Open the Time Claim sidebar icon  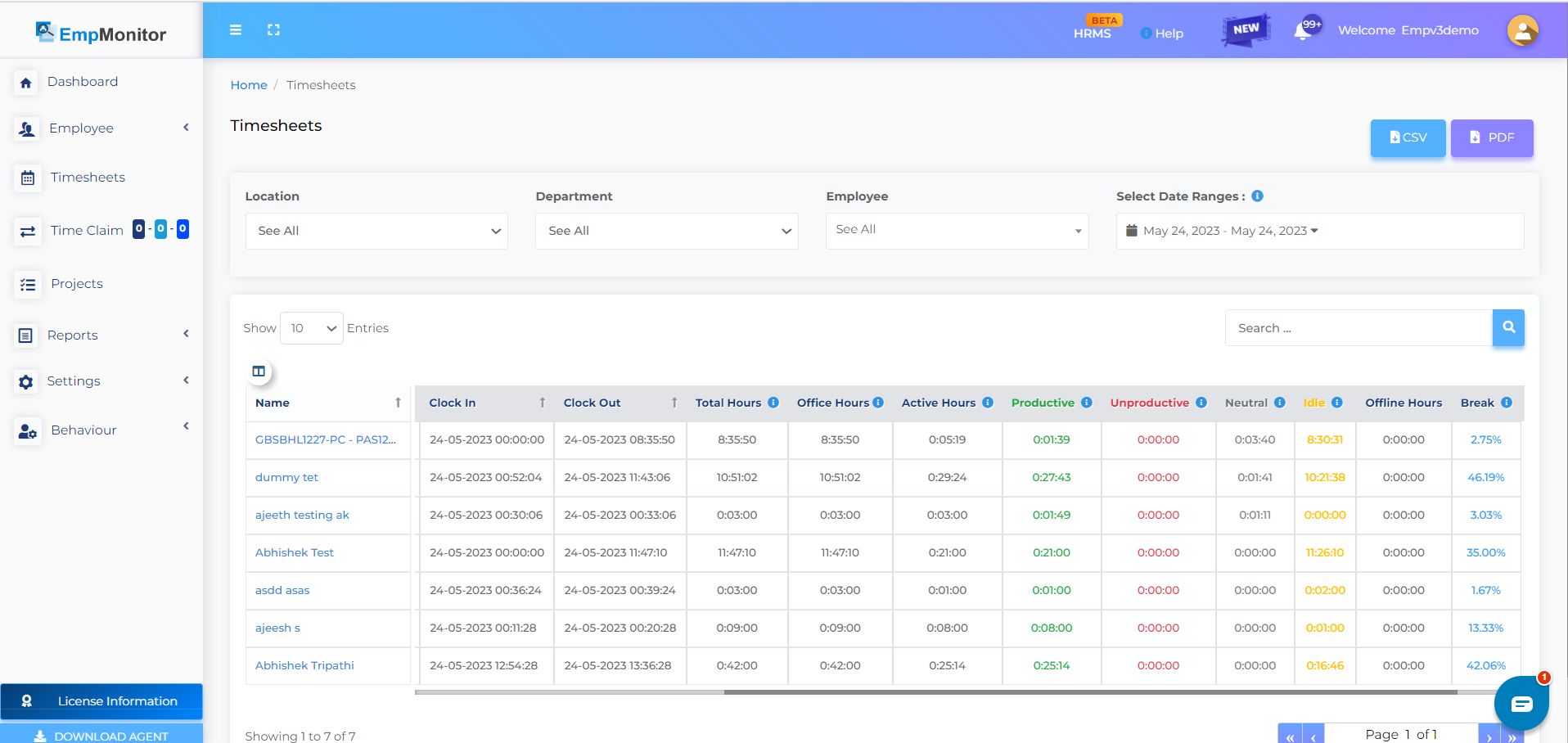pos(27,231)
